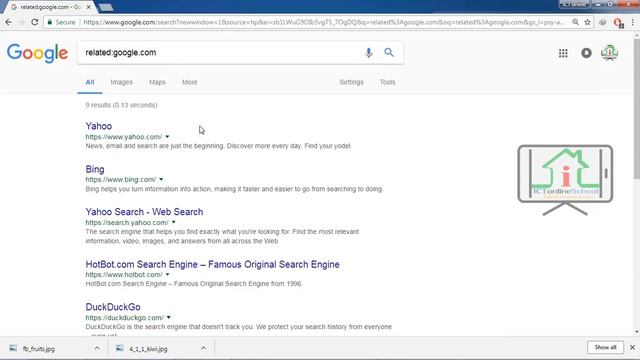640x360 pixels.
Task: Click the Secure padlock indicator
Action: pos(61,22)
